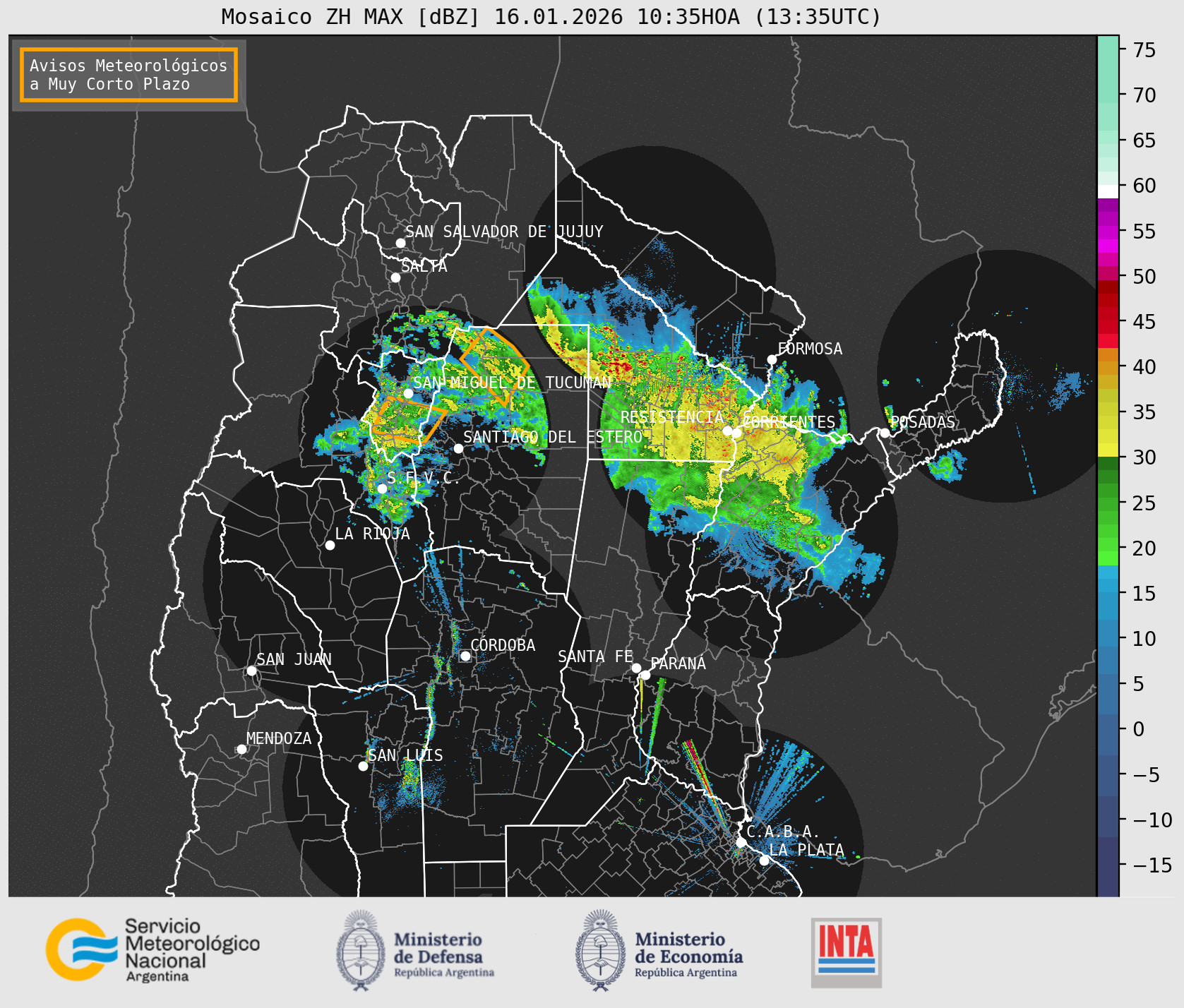Click the 'C.A.B.A.' map label
1184x1008 pixels.
783,832
